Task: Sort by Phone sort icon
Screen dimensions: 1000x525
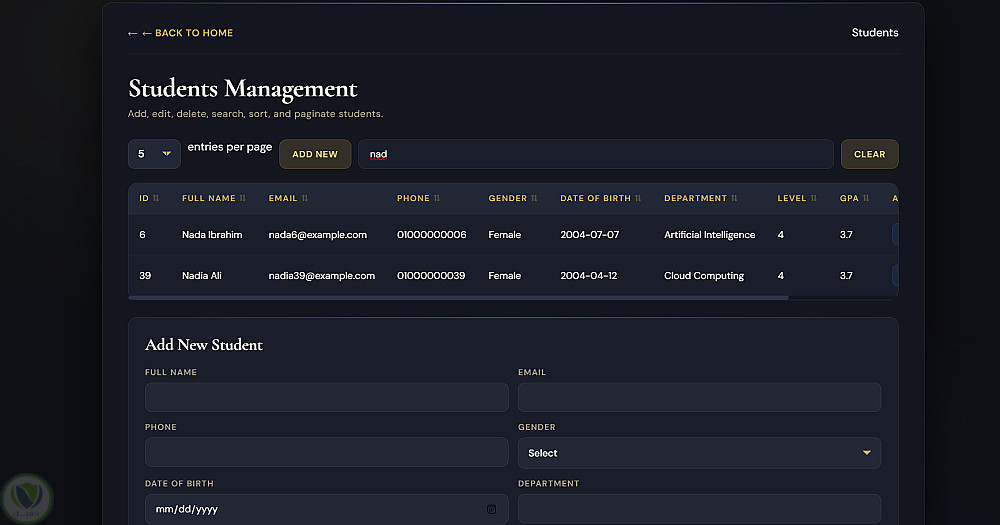Action: [x=437, y=198]
